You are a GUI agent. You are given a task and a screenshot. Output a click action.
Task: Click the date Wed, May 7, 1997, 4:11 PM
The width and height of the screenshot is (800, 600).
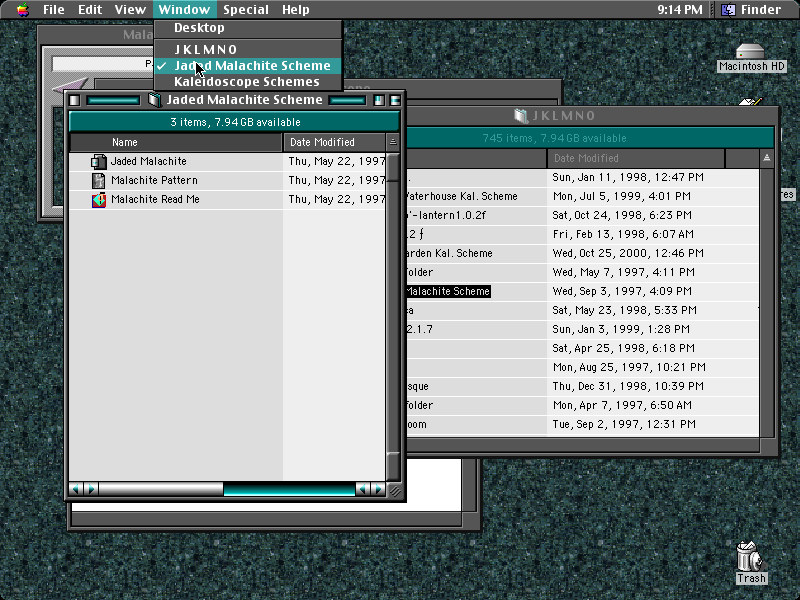(x=623, y=272)
